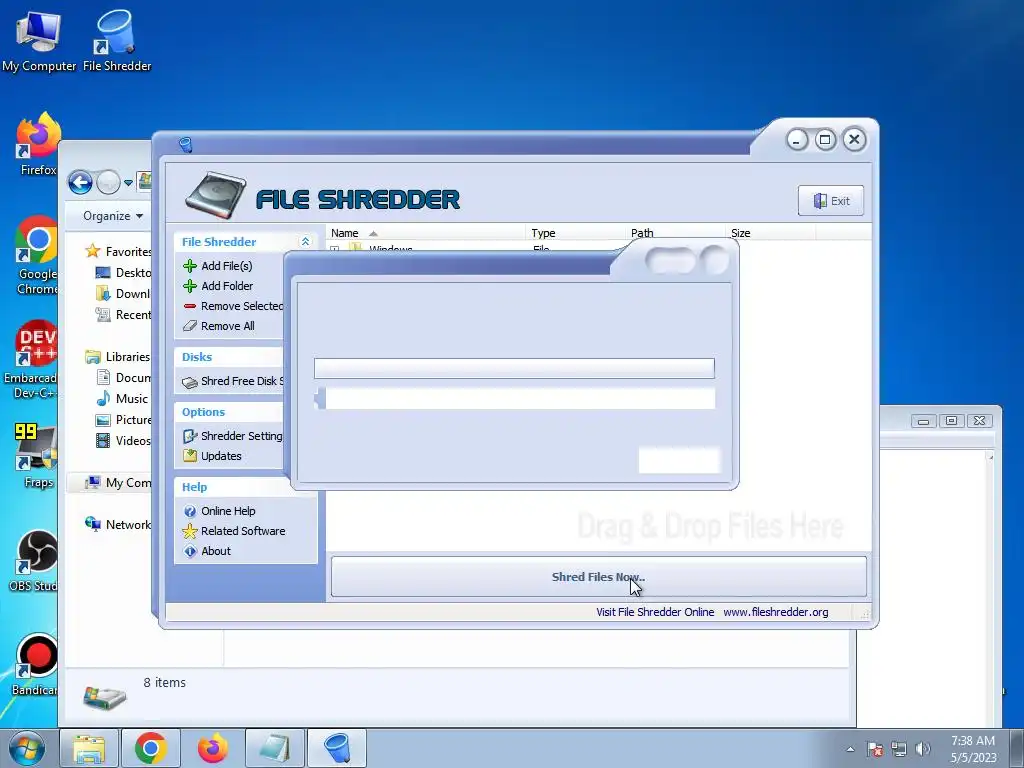Click the File Shredder hard disk logo
Image resolution: width=1024 pixels, height=768 pixels.
pyautogui.click(x=216, y=195)
